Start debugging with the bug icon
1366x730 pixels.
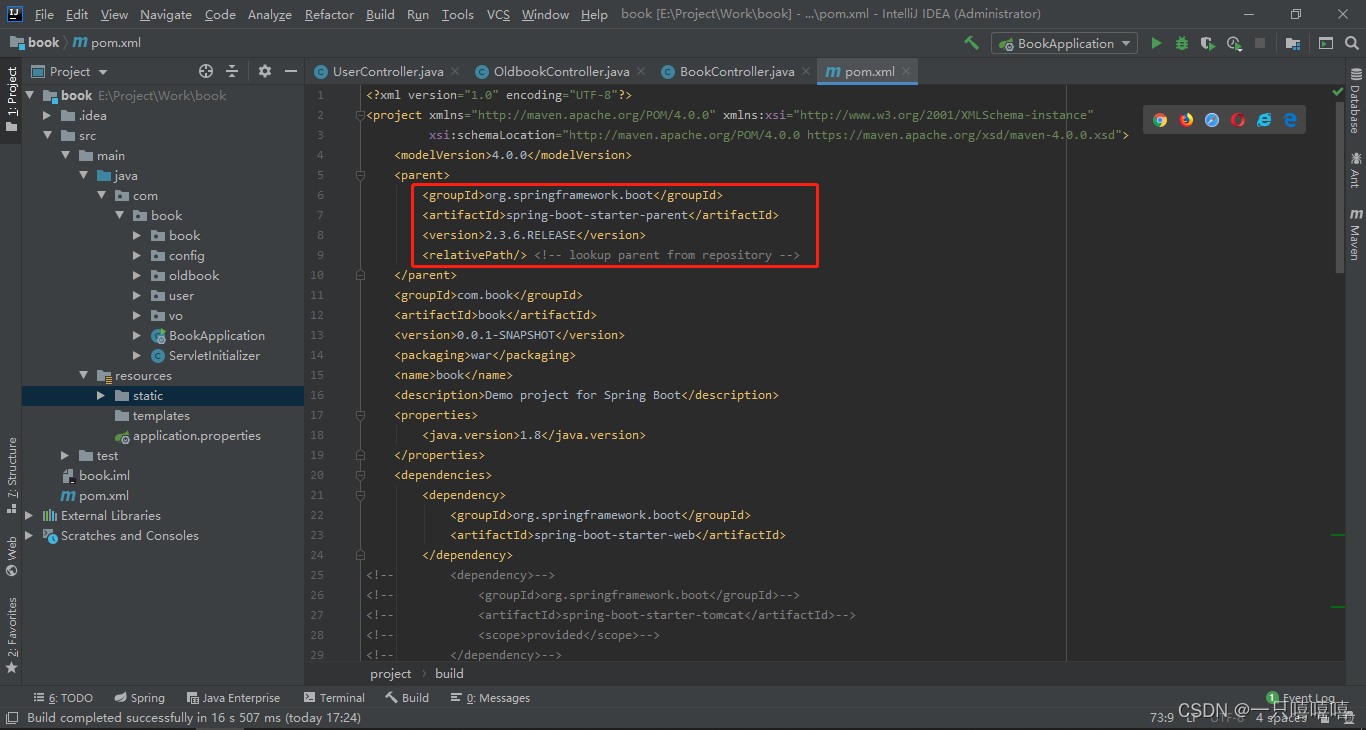coord(1182,43)
